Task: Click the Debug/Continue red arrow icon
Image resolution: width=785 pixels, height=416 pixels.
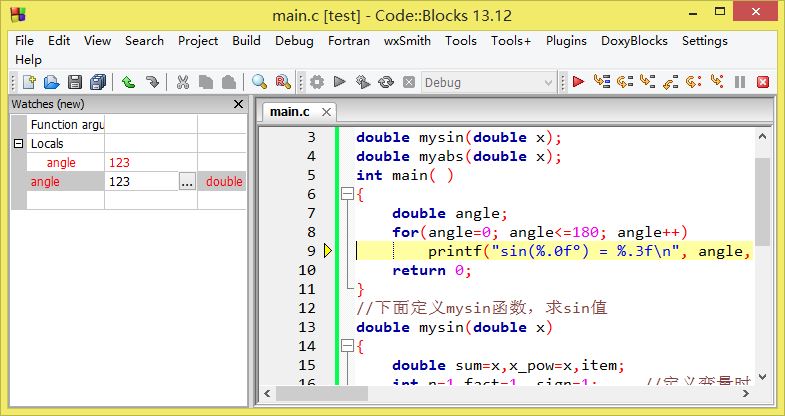Action: pos(579,81)
